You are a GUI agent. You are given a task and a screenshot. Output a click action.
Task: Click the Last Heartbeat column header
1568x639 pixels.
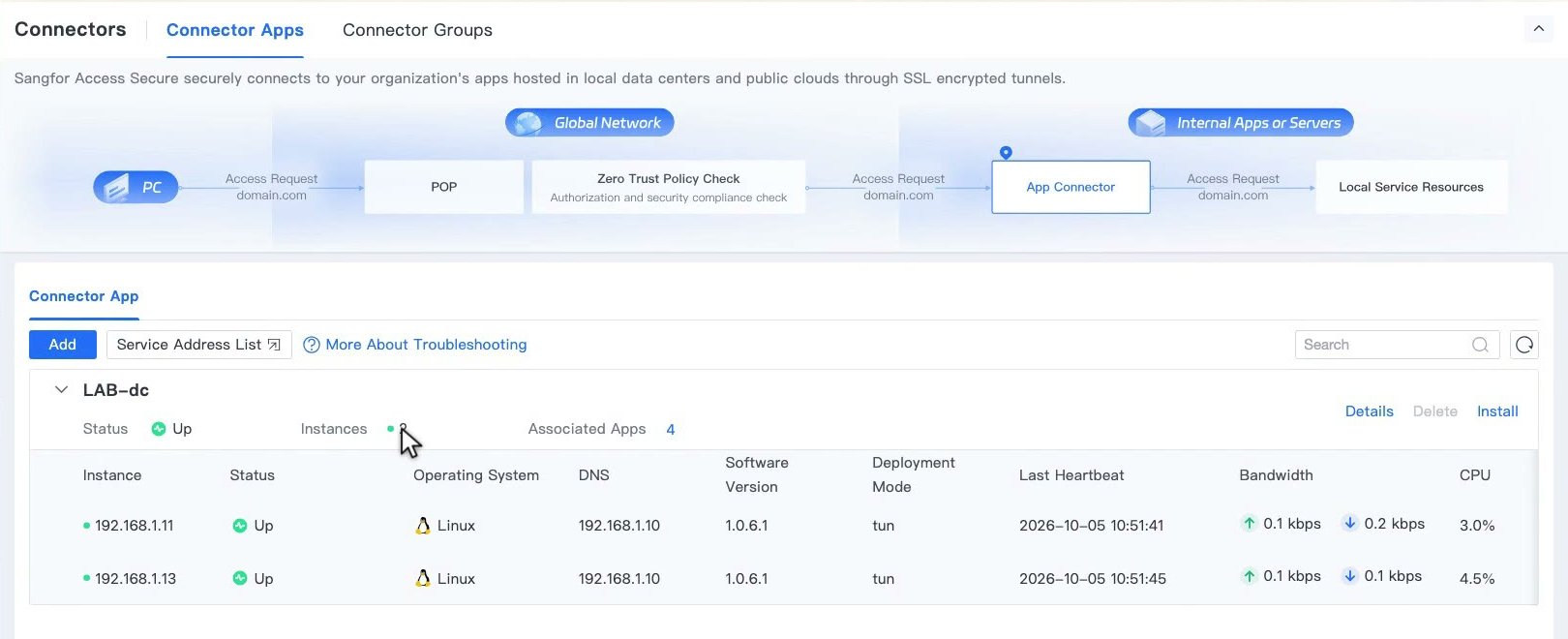[x=1071, y=475]
